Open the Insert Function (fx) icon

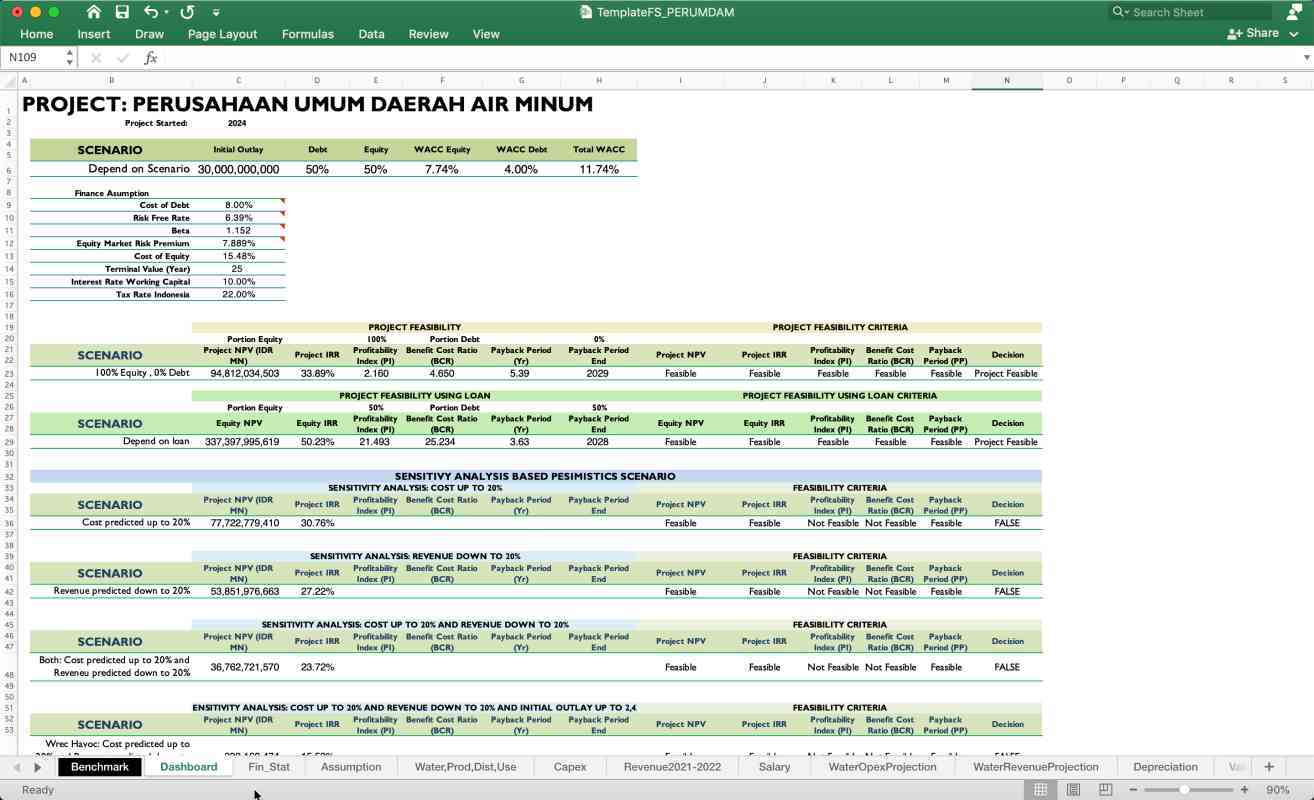151,57
